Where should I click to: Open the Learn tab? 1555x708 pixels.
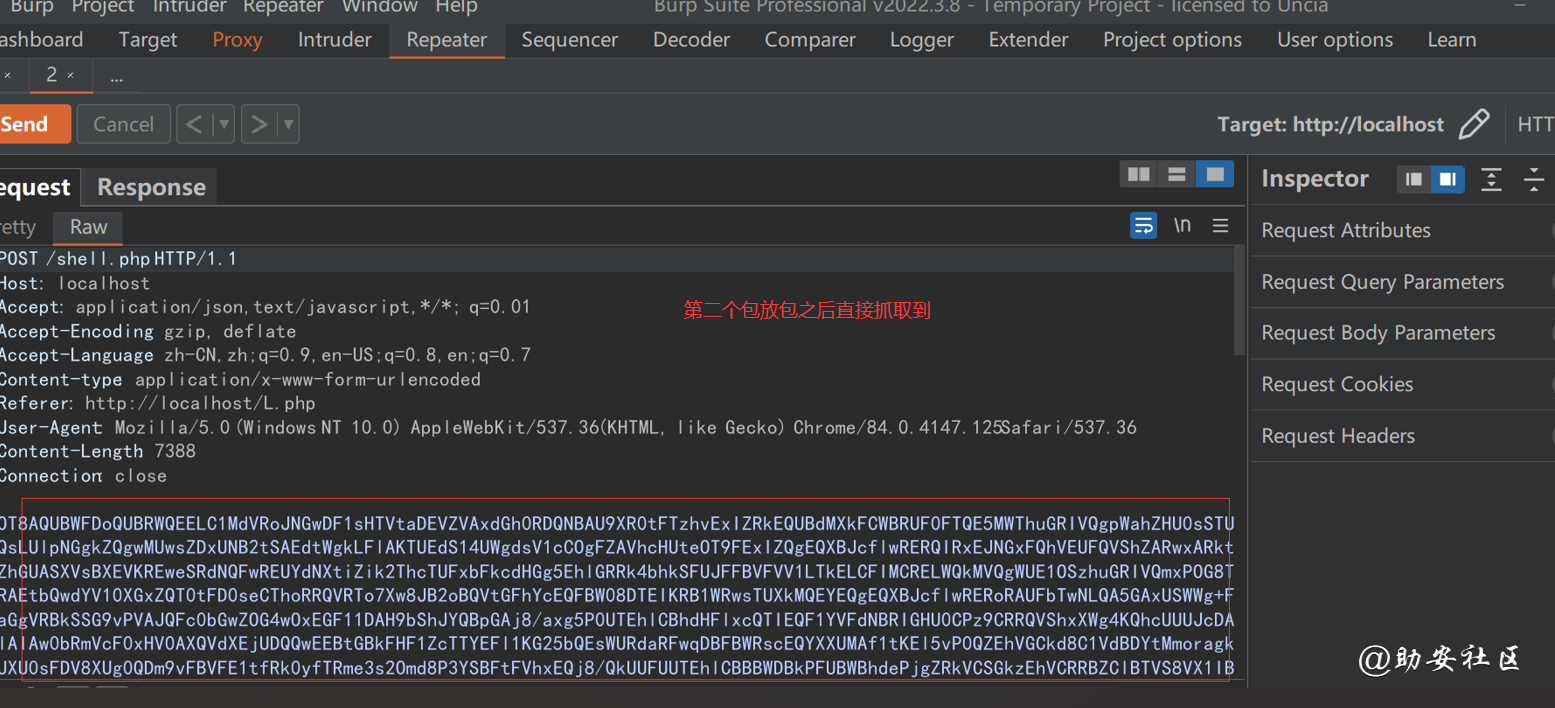click(1451, 40)
